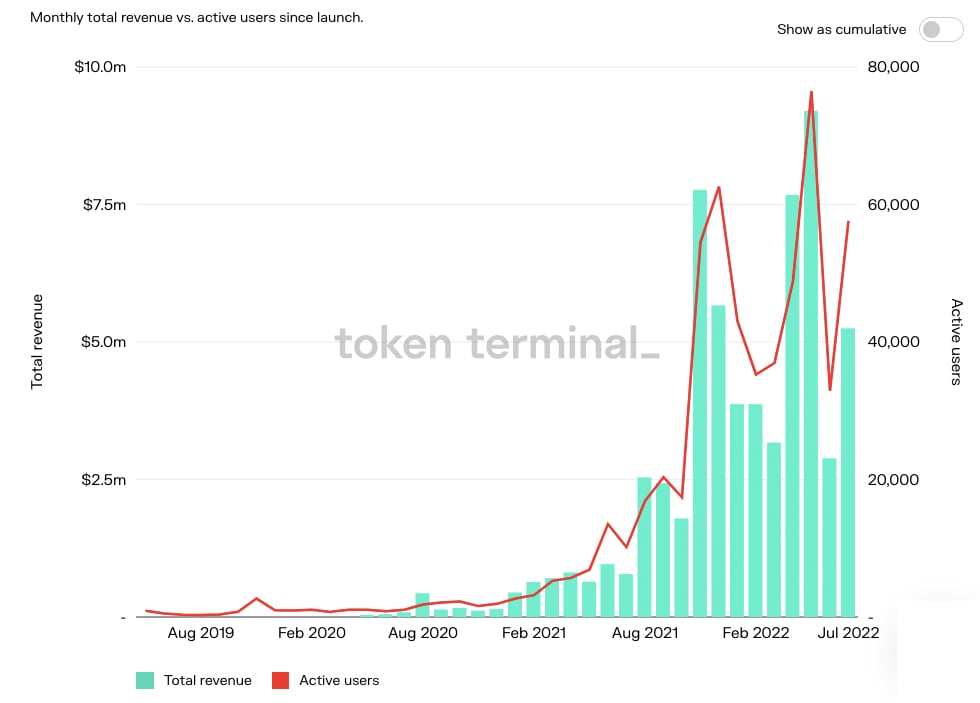Click the "Aug 2021" axis label
Image resolution: width=980 pixels, height=703 pixels.
click(645, 633)
